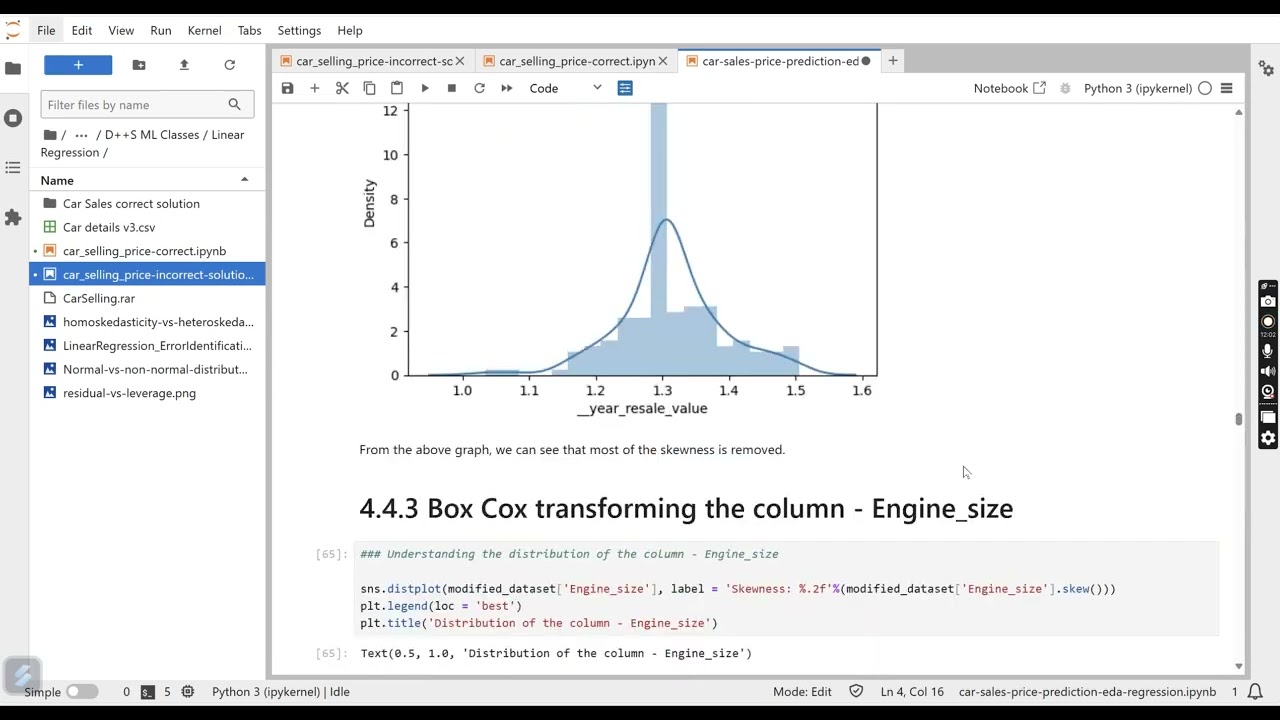This screenshot has height=720, width=1280.
Task: Open notifications with the bell icon
Action: (x=1255, y=691)
